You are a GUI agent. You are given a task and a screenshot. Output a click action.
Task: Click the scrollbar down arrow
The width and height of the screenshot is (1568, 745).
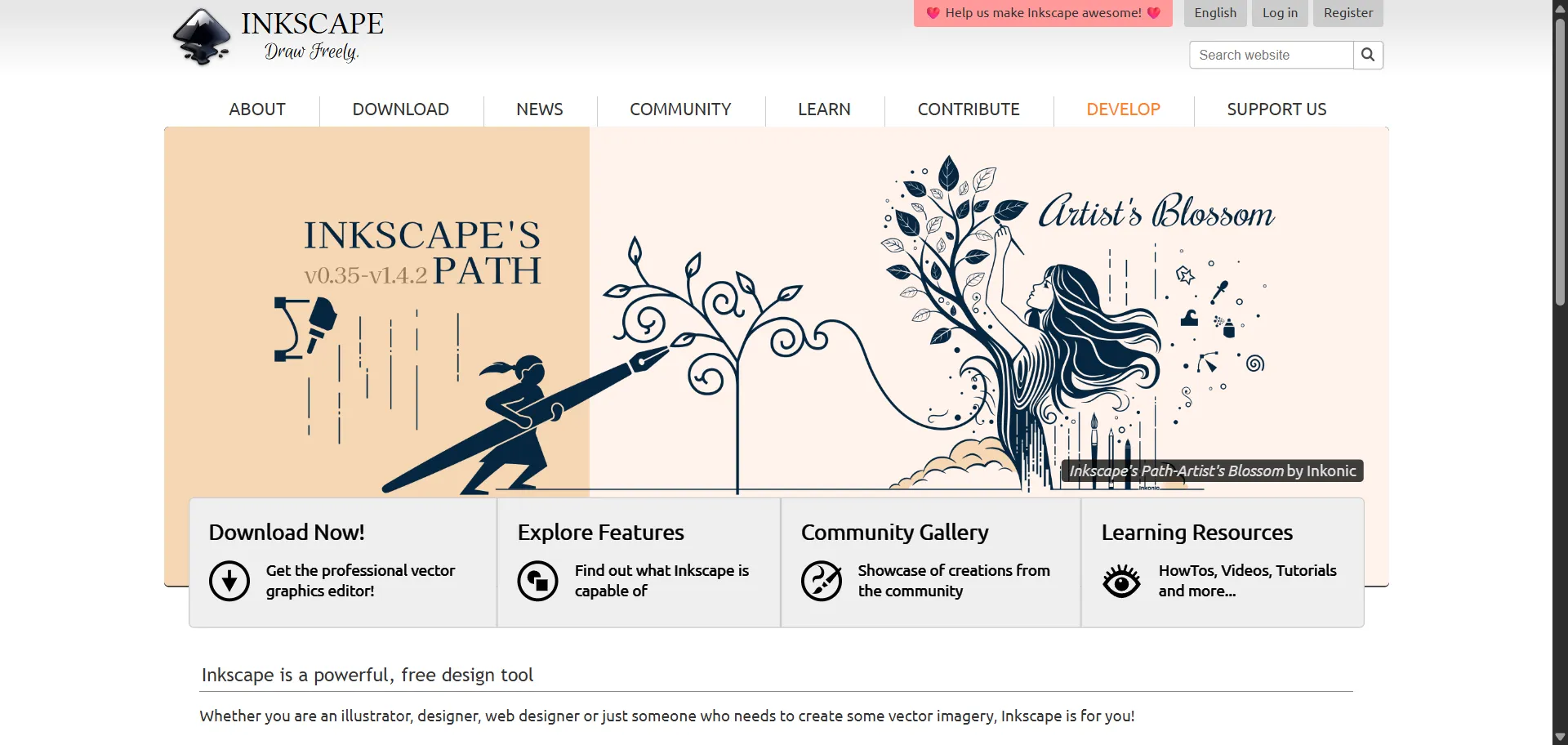coord(1559,738)
